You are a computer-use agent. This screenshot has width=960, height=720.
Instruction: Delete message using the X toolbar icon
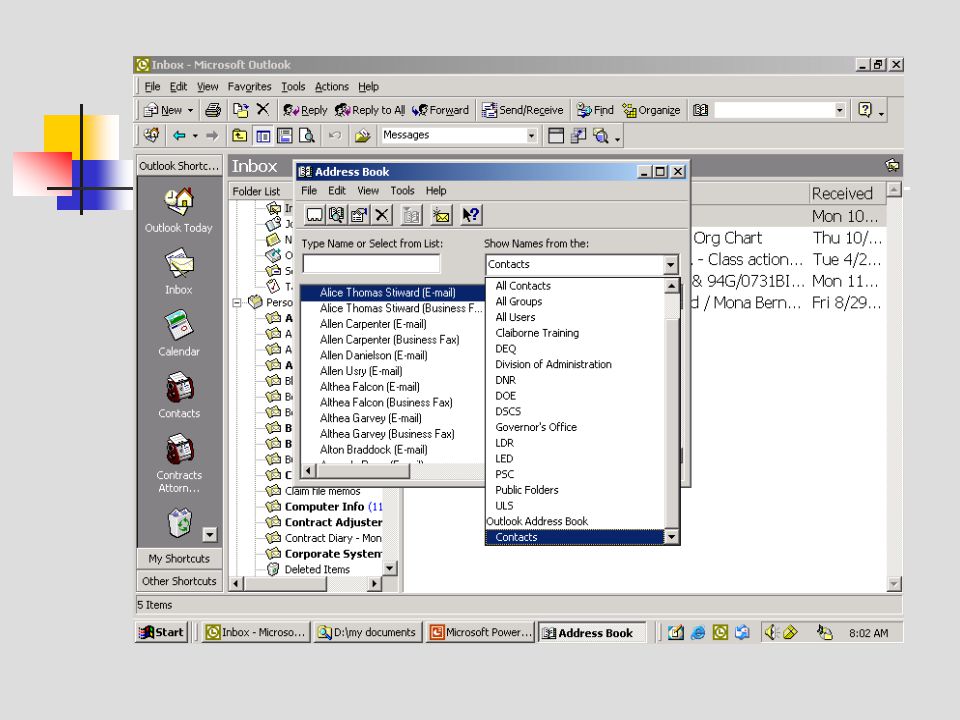pyautogui.click(x=263, y=109)
